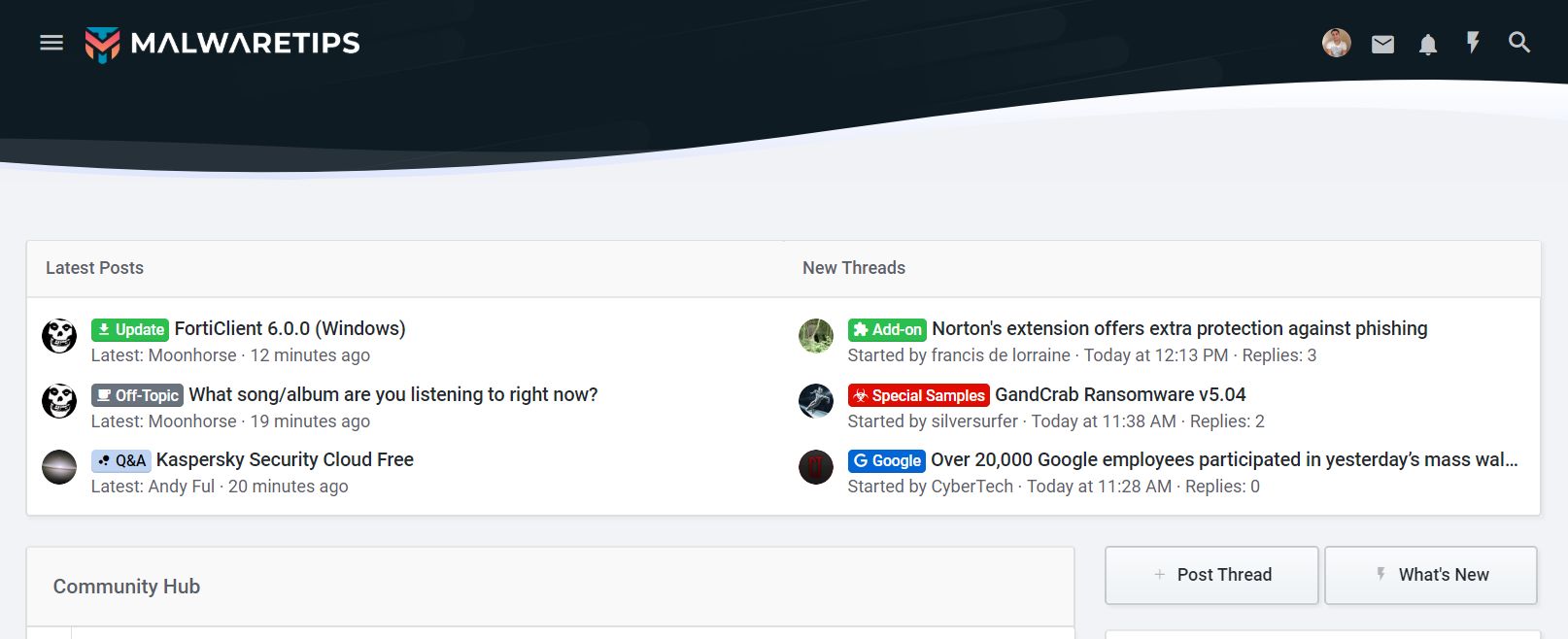Viewport: 1568px width, 639px height.
Task: Click the avatar beside FortiClient 6.0.0 thread
Action: pyautogui.click(x=59, y=336)
